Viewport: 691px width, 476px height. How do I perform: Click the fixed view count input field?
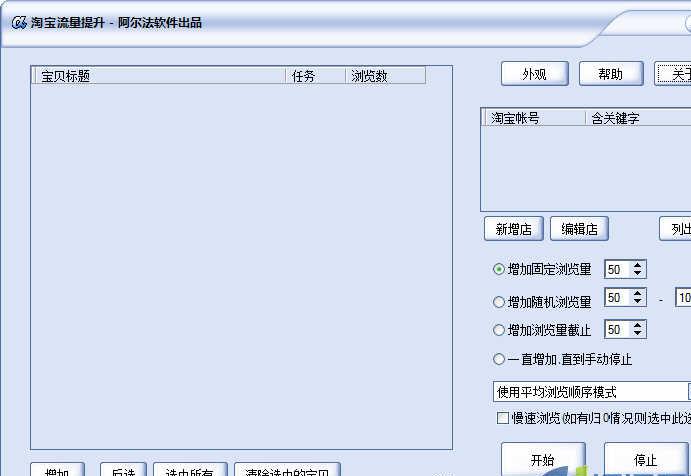(618, 269)
